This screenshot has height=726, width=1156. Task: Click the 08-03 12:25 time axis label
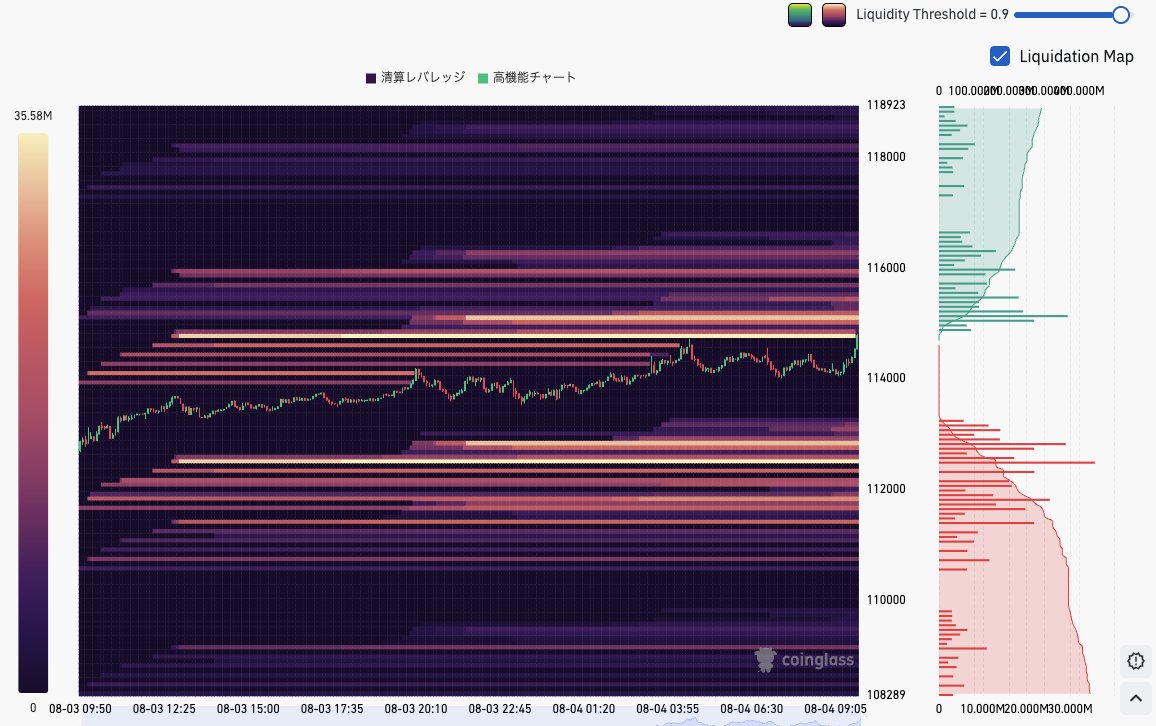(164, 709)
